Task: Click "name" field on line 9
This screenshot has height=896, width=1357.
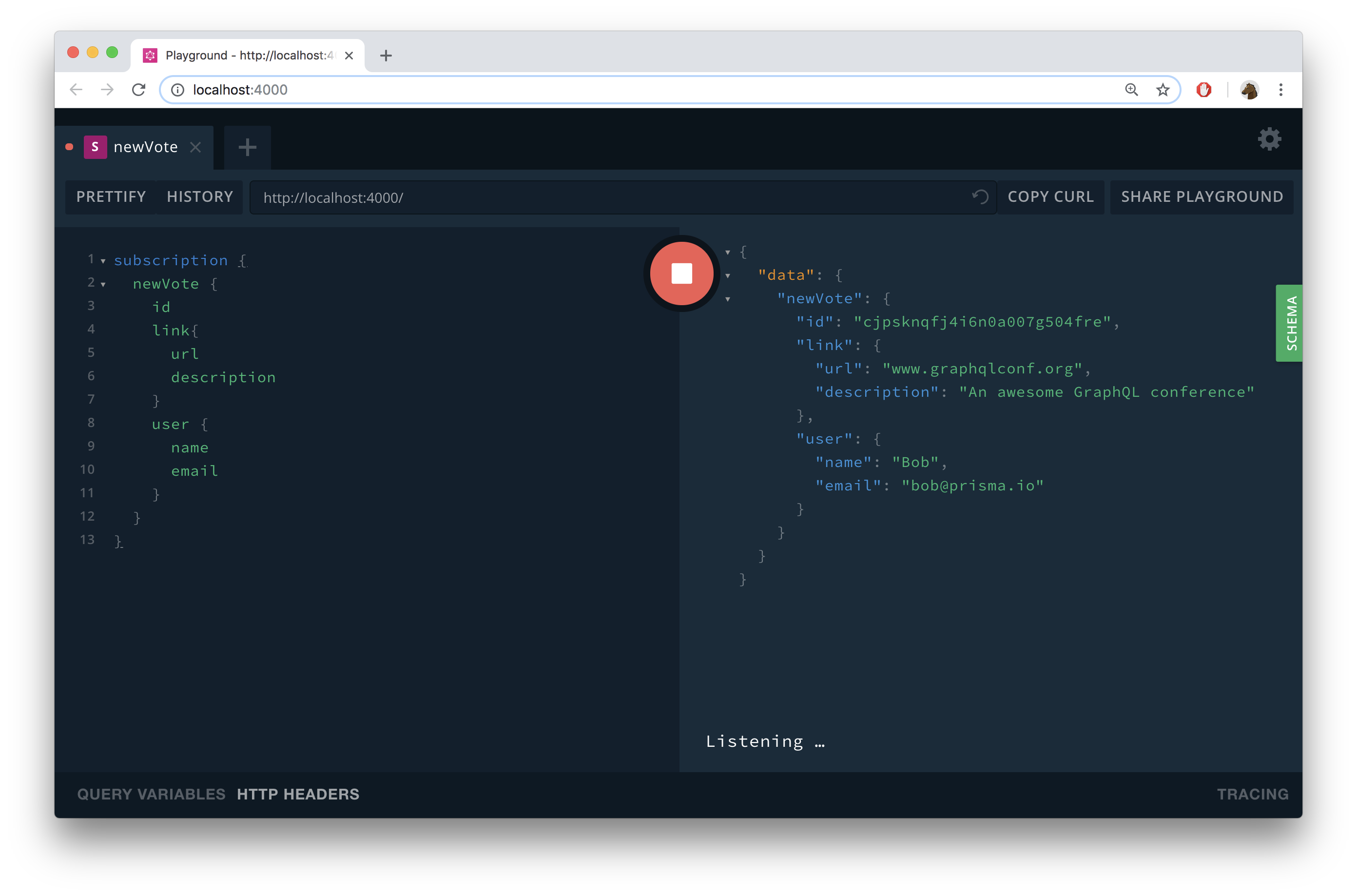Action: (x=190, y=448)
